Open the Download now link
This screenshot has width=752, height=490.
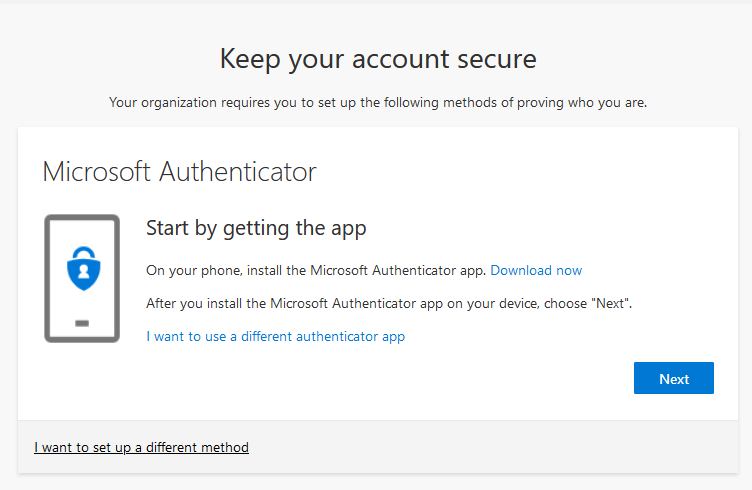click(x=536, y=270)
